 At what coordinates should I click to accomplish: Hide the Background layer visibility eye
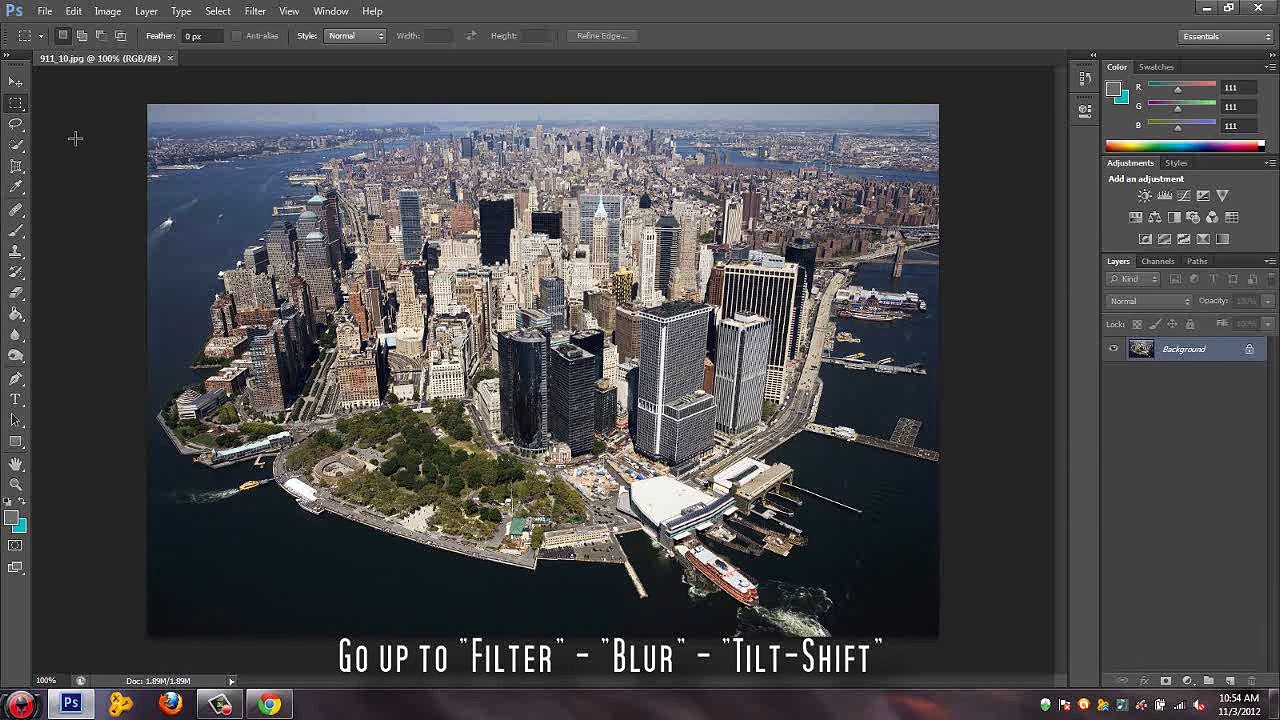(1113, 349)
